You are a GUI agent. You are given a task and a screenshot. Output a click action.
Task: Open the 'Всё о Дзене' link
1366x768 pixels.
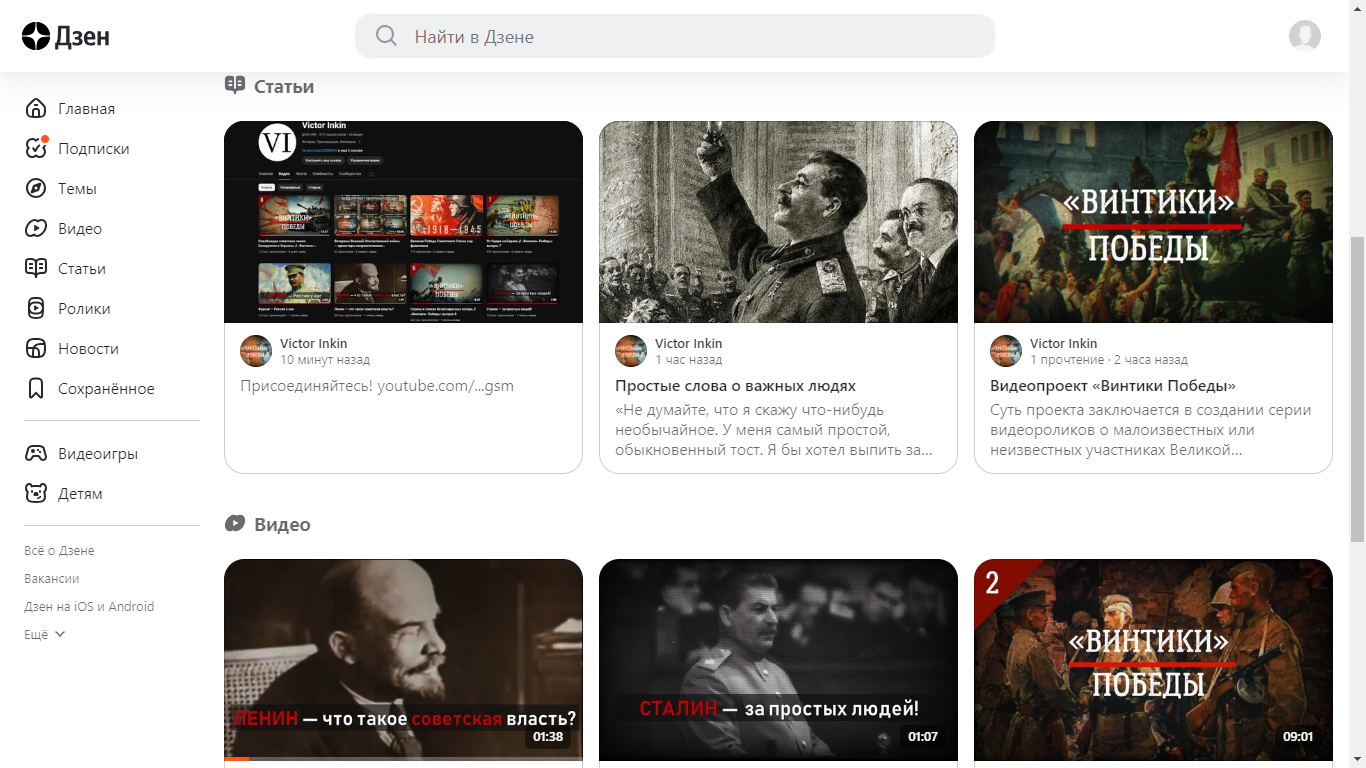point(59,551)
